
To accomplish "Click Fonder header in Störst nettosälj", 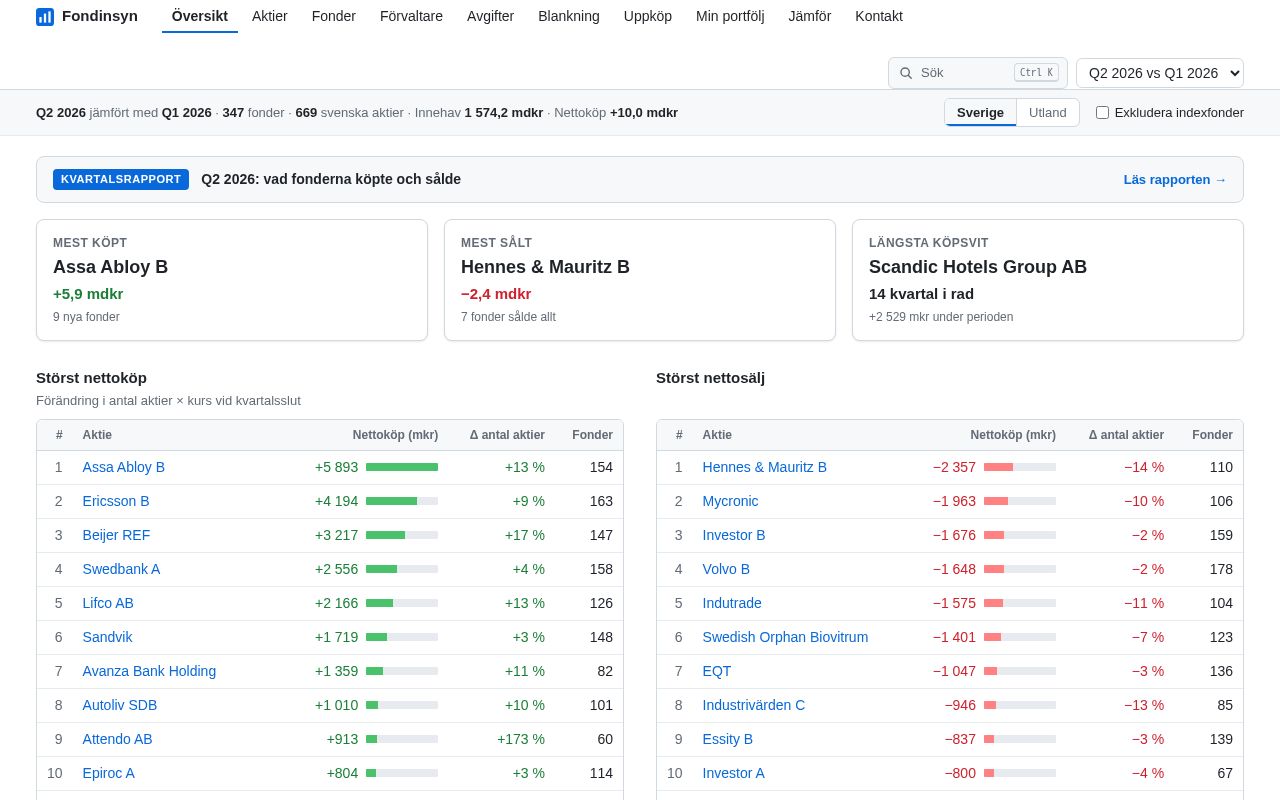I will [1212, 435].
